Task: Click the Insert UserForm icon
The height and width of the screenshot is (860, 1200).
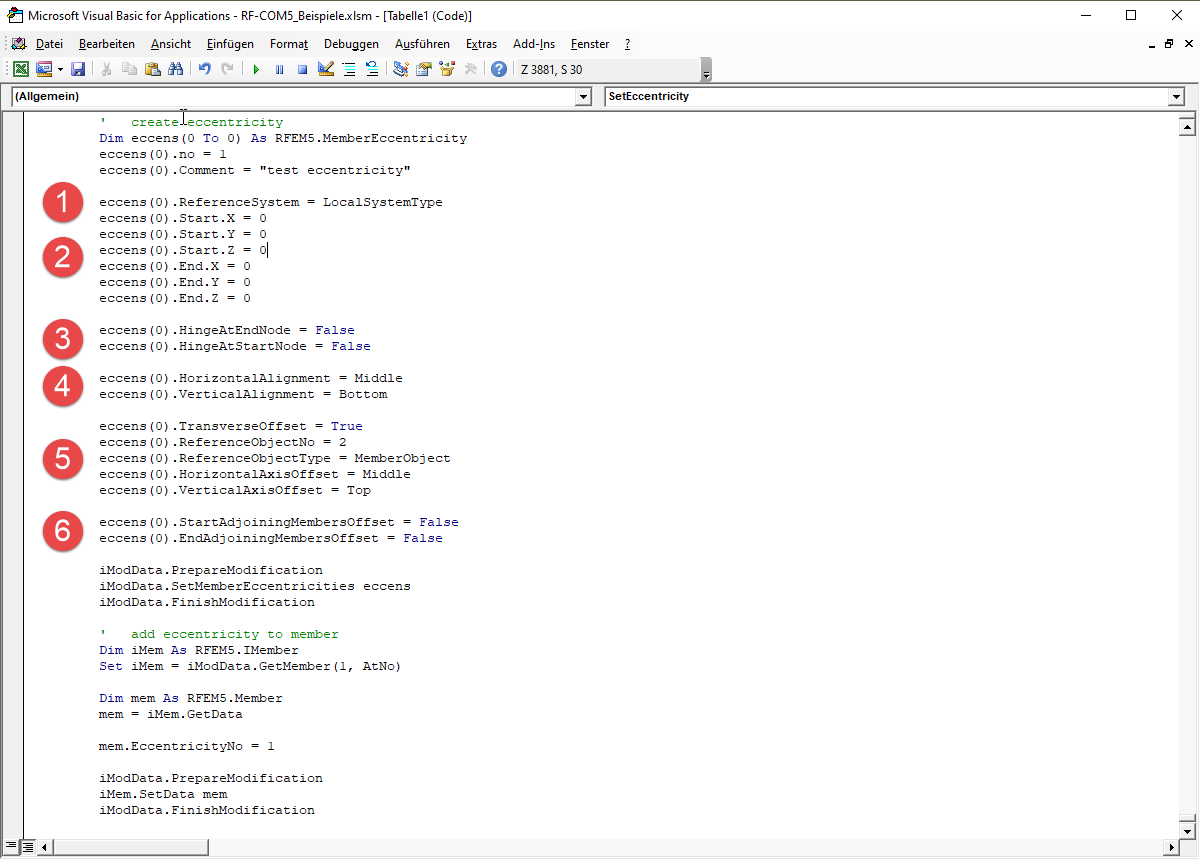Action: click(44, 69)
